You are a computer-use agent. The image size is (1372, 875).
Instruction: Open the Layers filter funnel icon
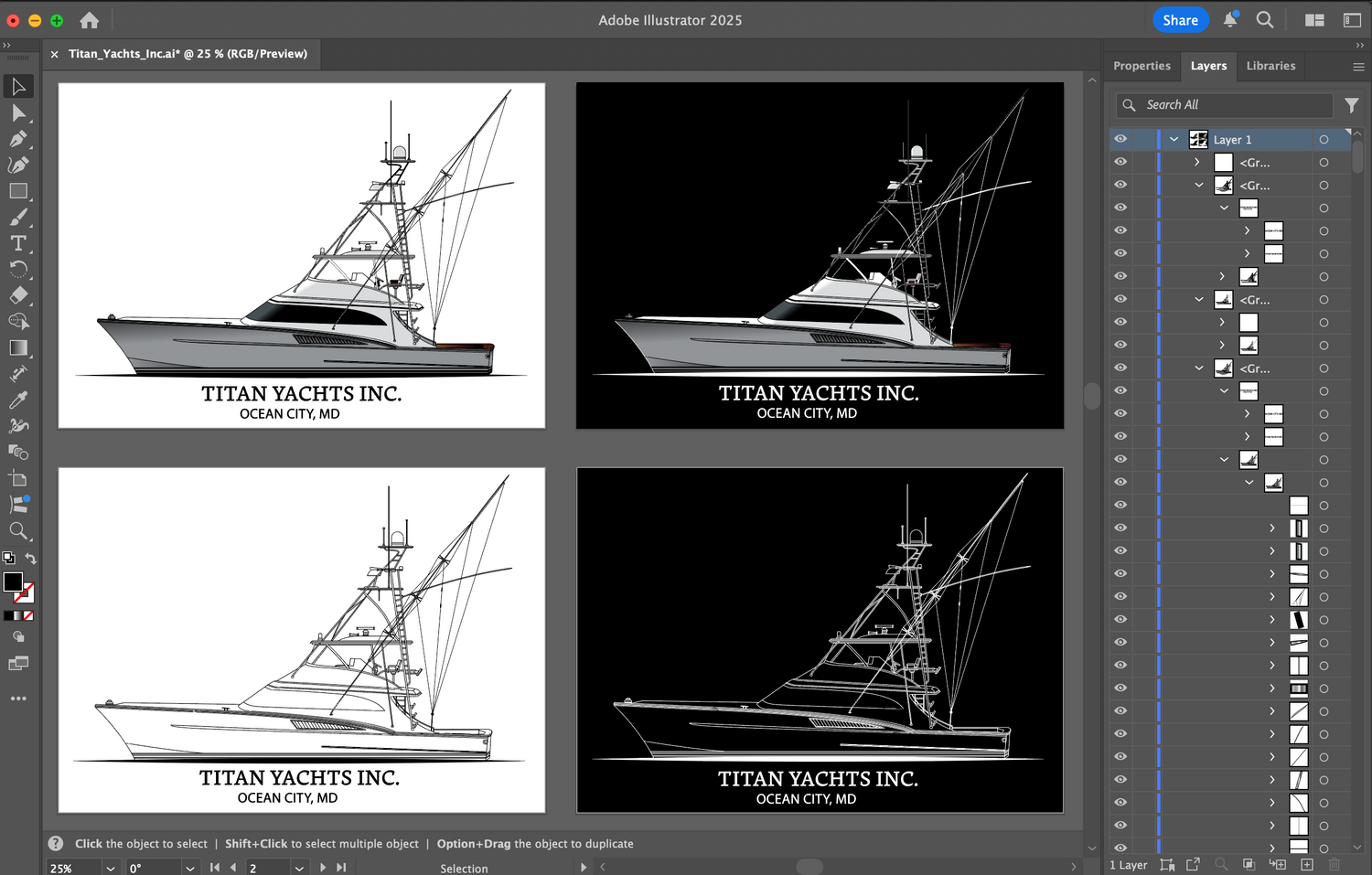[1351, 105]
